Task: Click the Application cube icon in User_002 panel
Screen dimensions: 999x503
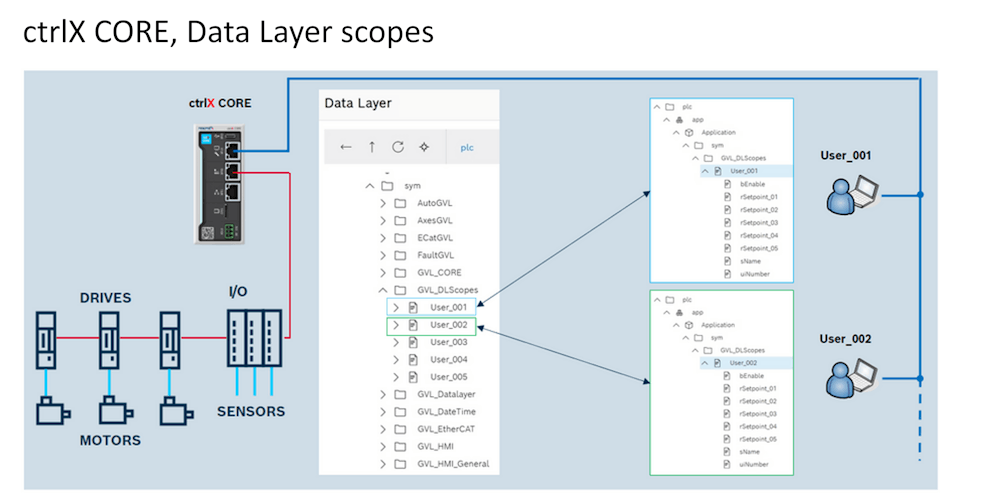Action: (689, 325)
